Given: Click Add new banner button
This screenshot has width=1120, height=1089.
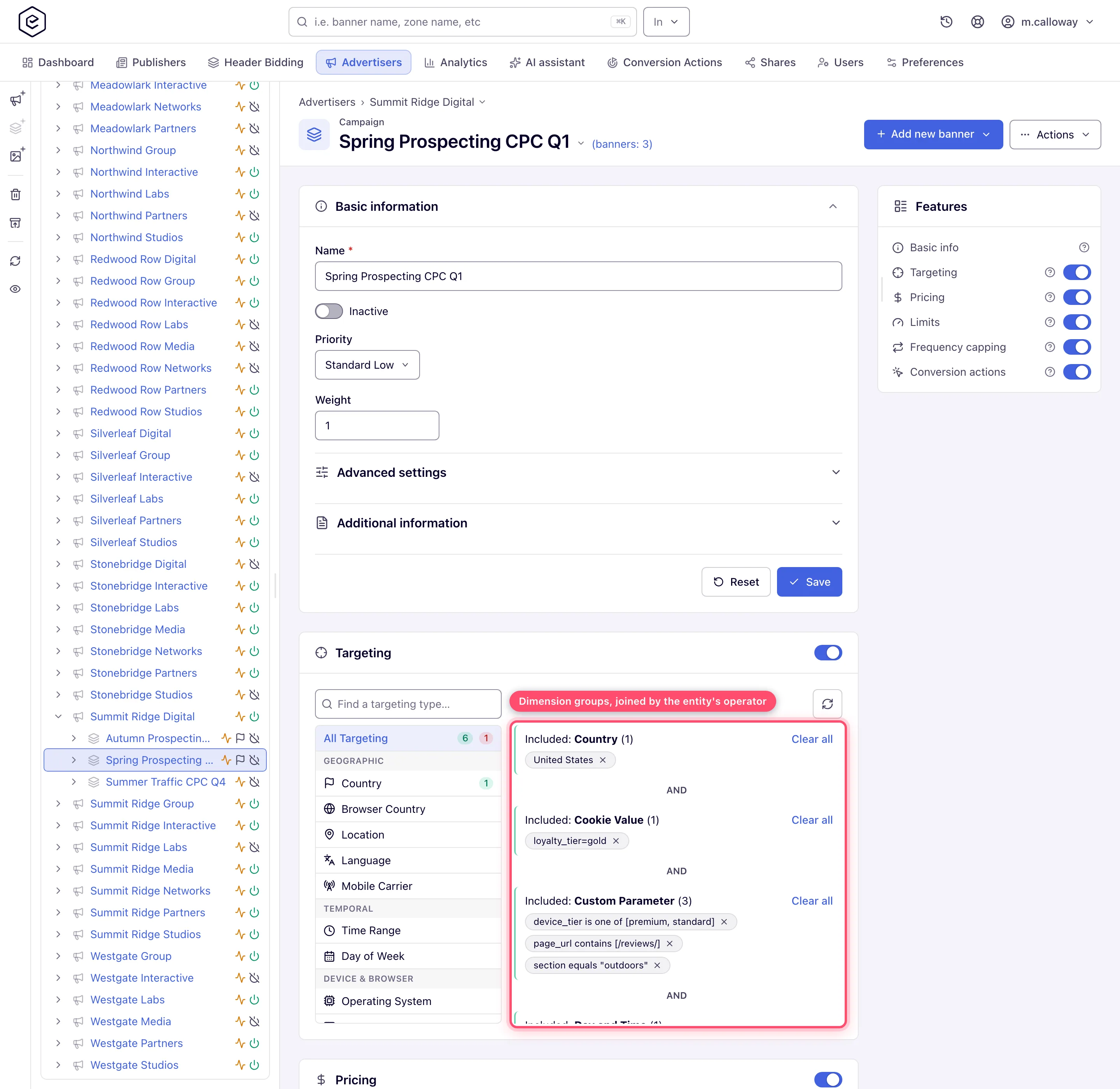Looking at the screenshot, I should click(933, 135).
